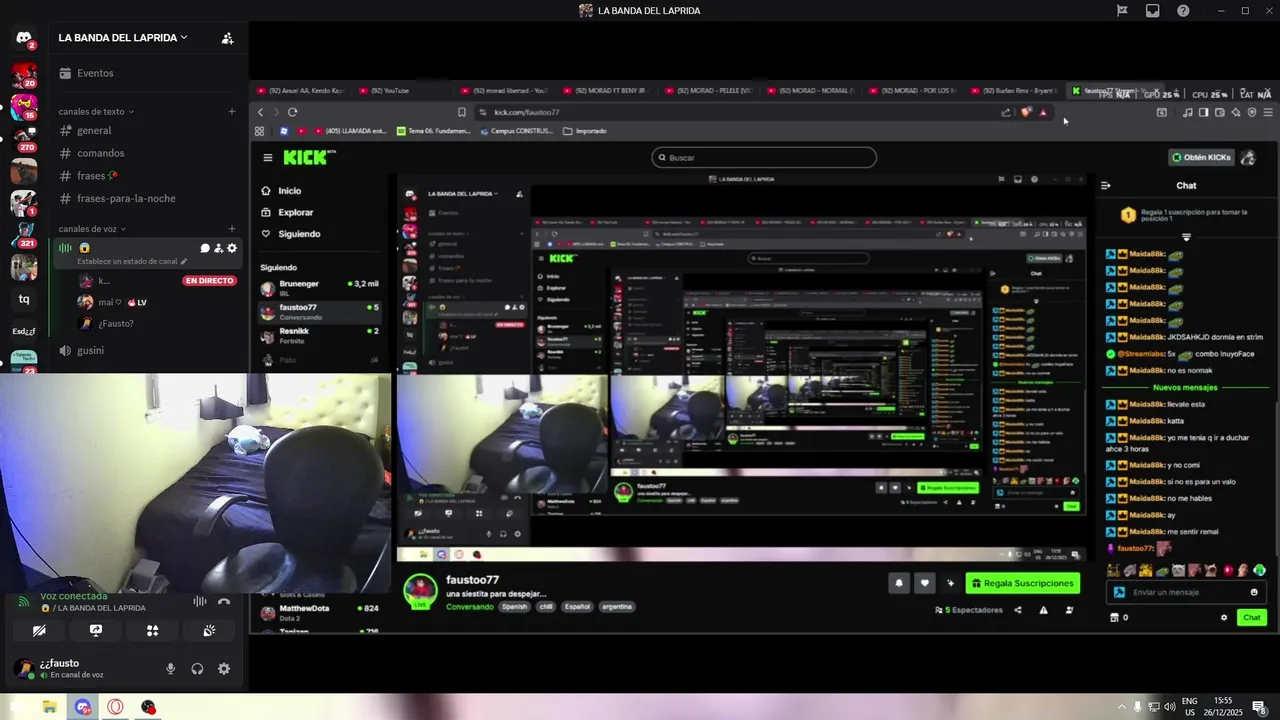Toggle notifications bell for faustoo77

pyautogui.click(x=898, y=583)
